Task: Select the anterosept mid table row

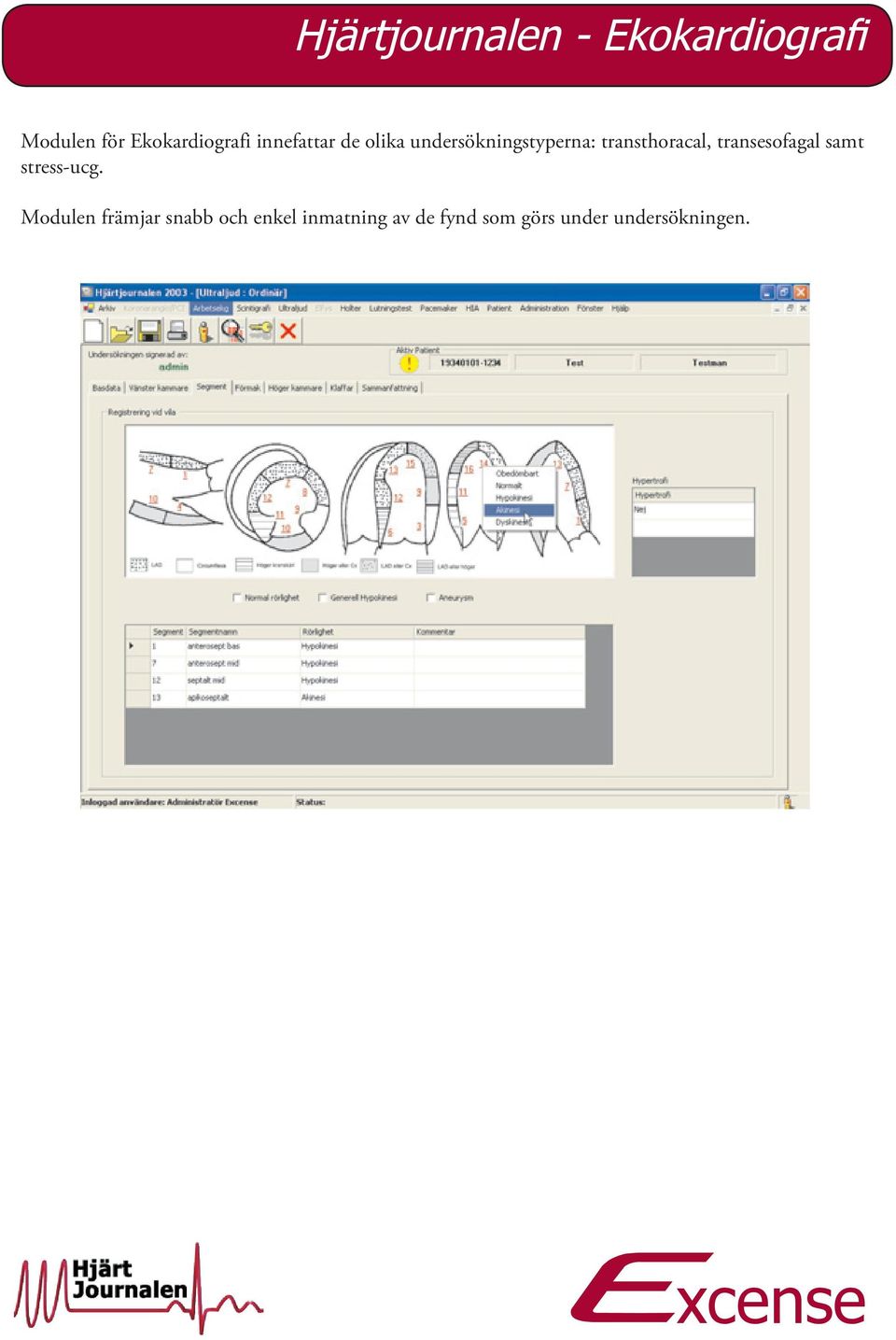Action: (x=356, y=664)
